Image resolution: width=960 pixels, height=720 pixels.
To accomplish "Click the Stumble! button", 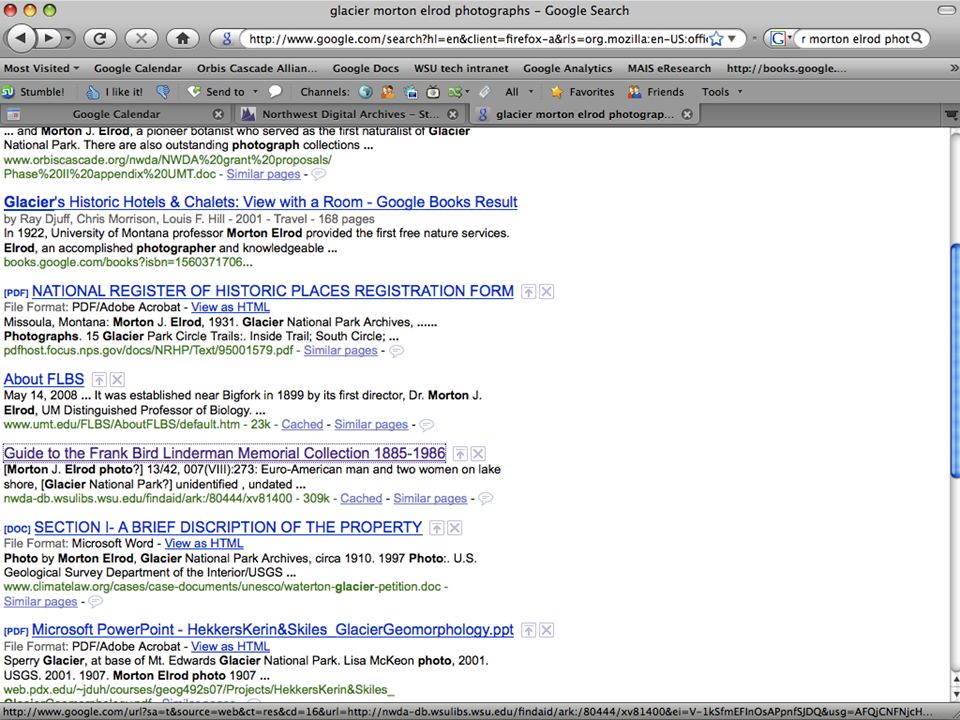I will [x=33, y=92].
